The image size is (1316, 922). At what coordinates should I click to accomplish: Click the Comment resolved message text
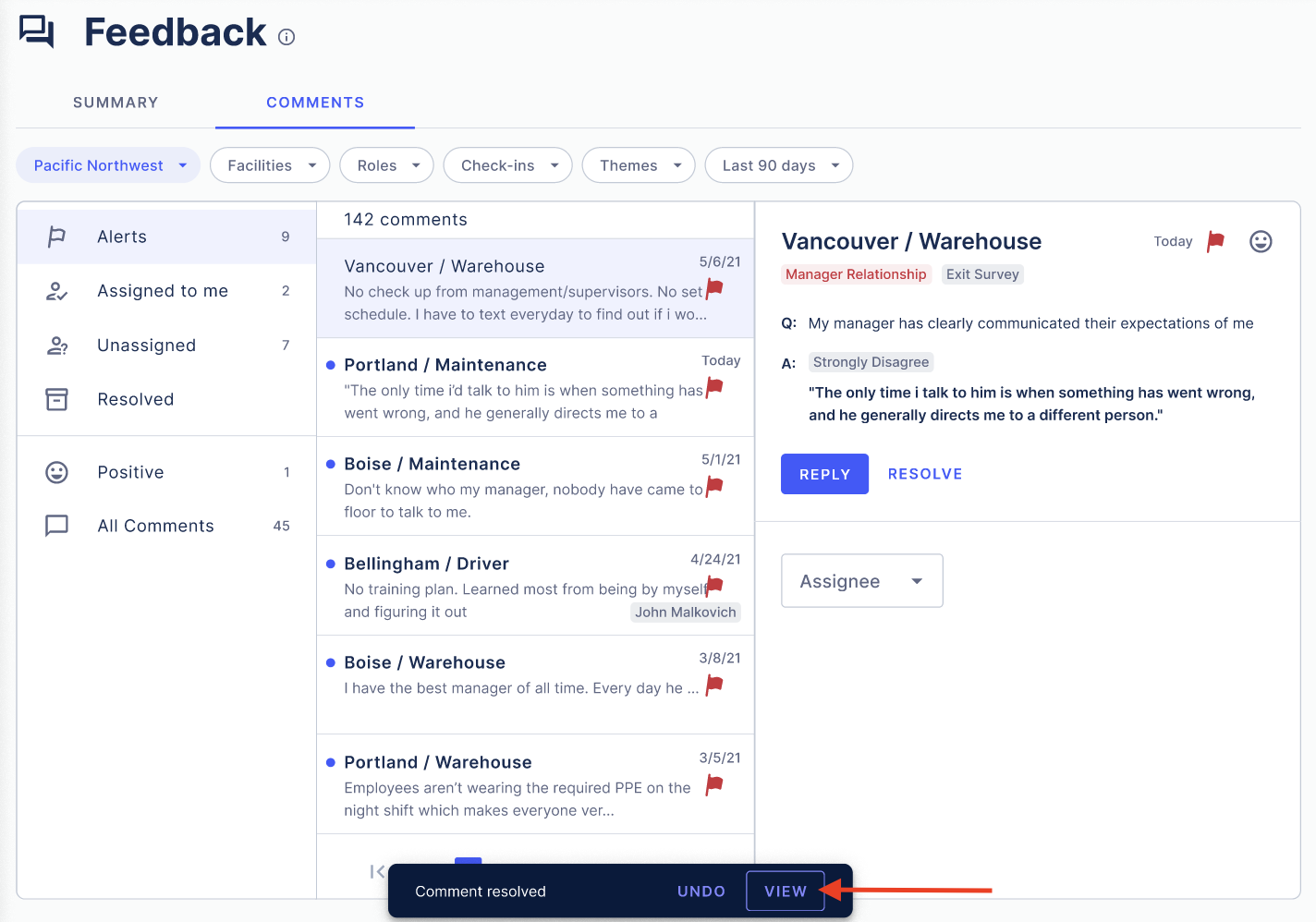pyautogui.click(x=481, y=892)
